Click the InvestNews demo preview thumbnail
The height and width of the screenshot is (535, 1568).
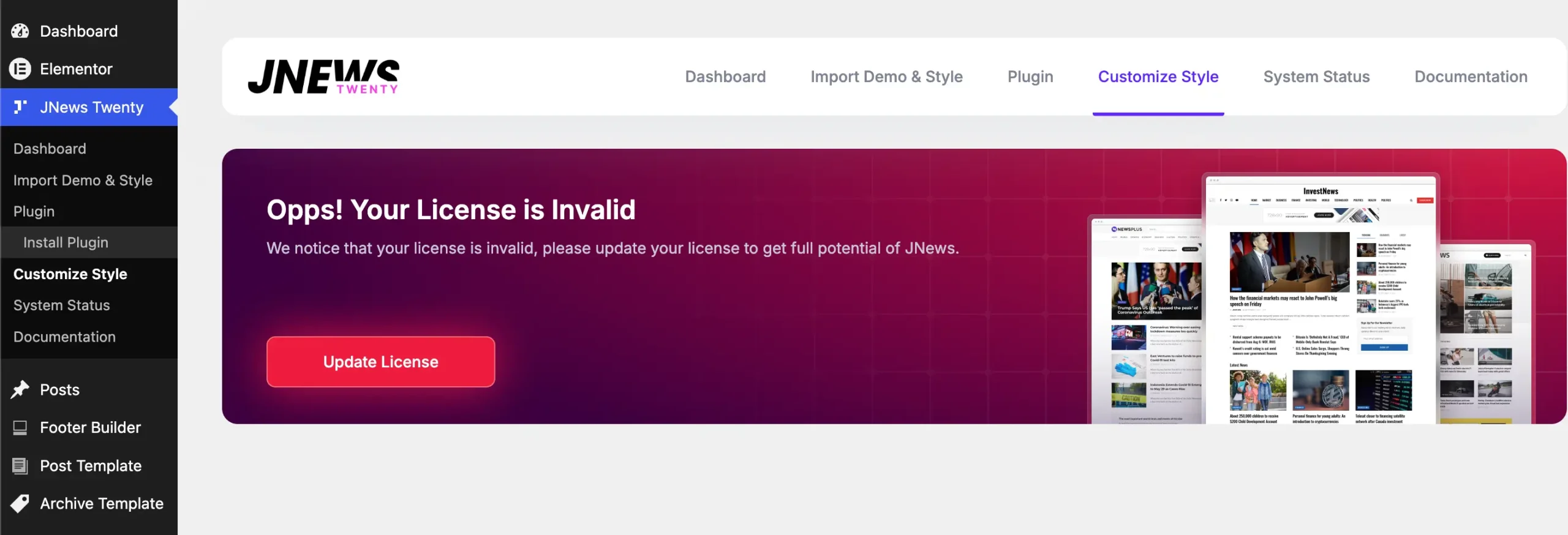[1321, 299]
